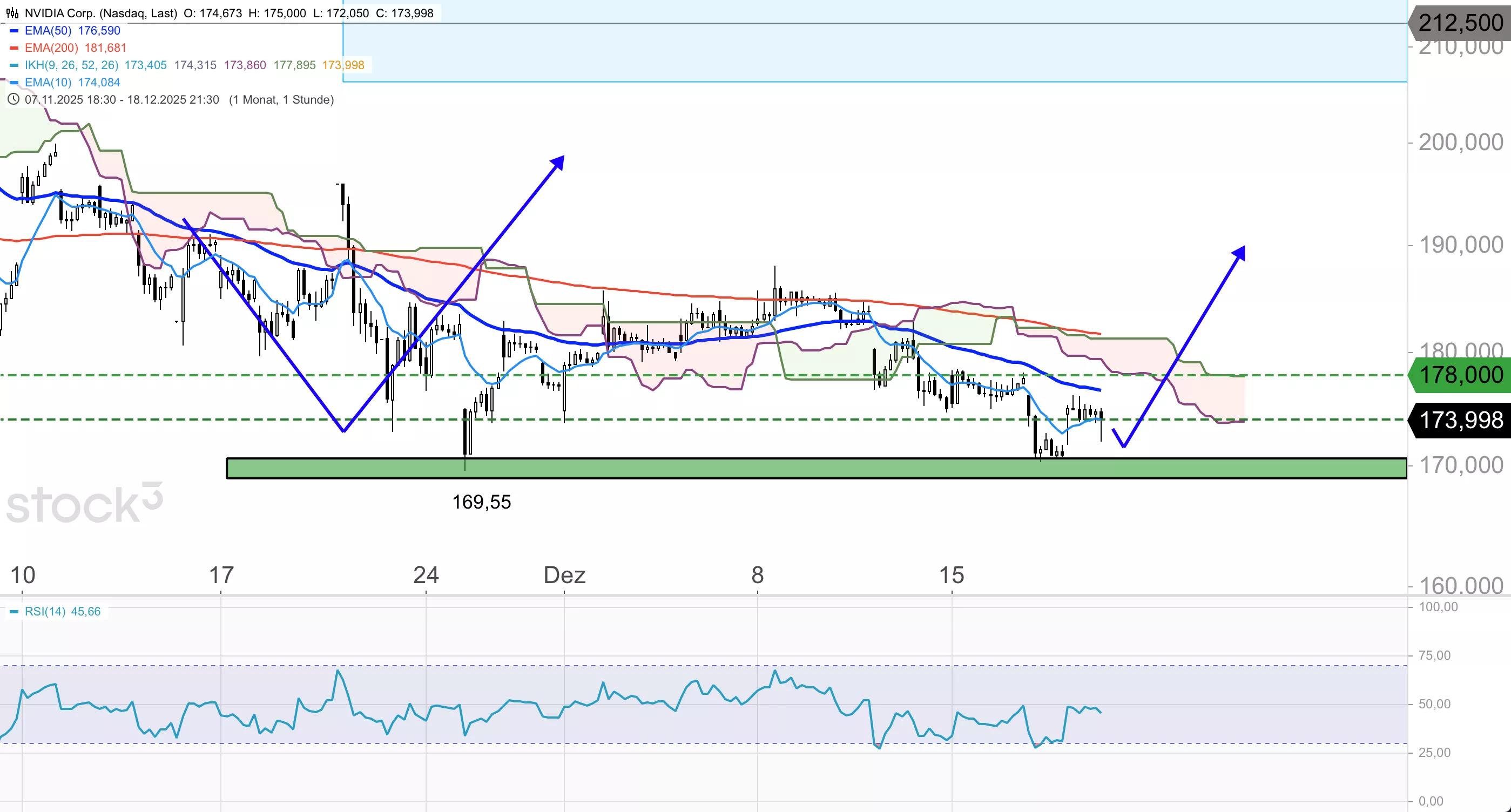Screen dimensions: 1511x812
Task: Open the IKH(9, 26, 52, 26) indicator label
Action: 71,65
